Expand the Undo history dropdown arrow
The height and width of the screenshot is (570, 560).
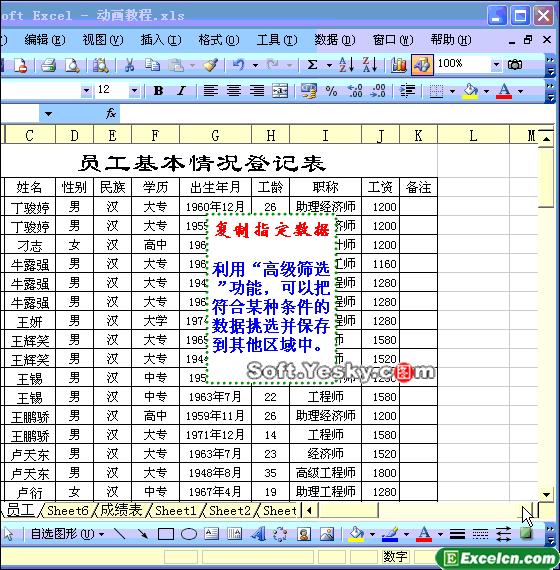point(255,65)
